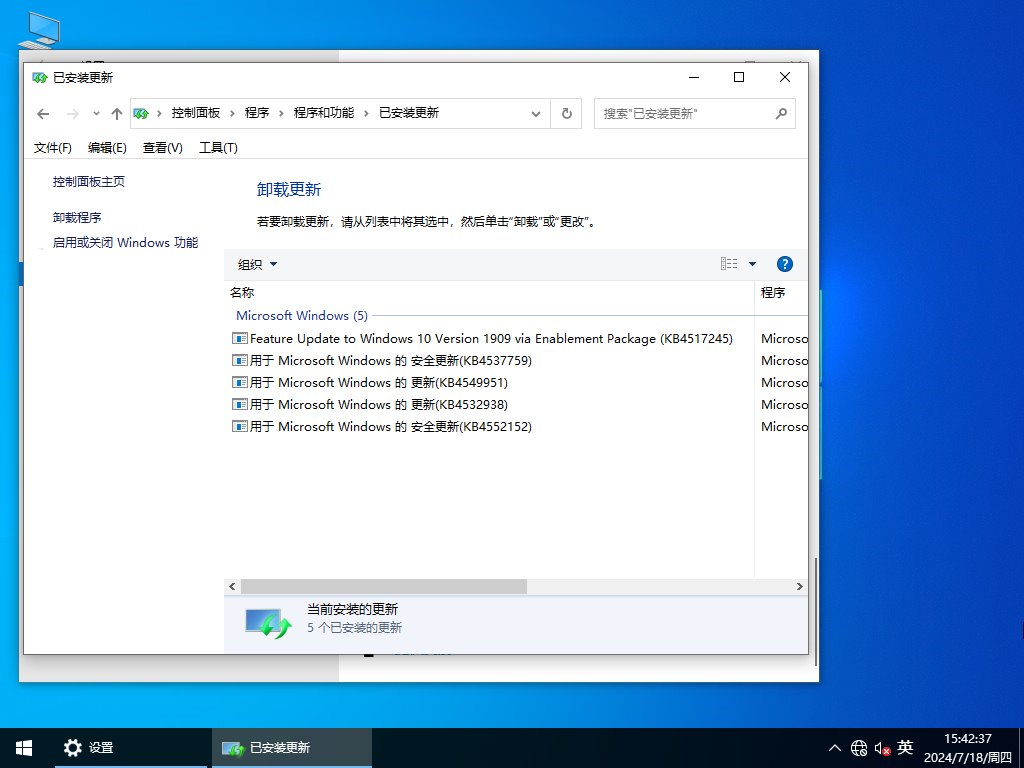Click the back navigation arrow

[42, 113]
